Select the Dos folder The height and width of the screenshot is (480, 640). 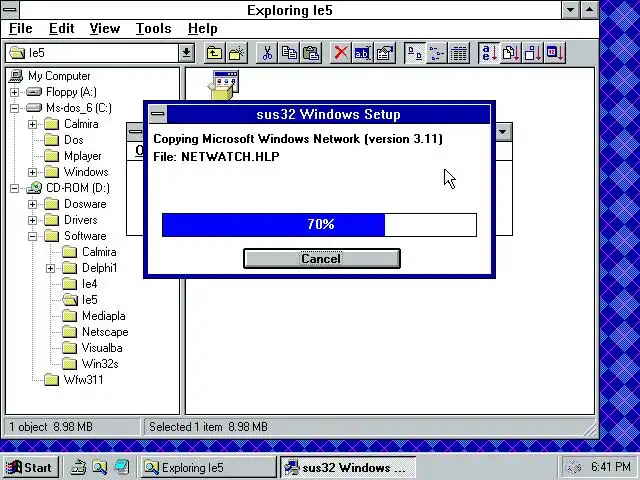pos(64,140)
